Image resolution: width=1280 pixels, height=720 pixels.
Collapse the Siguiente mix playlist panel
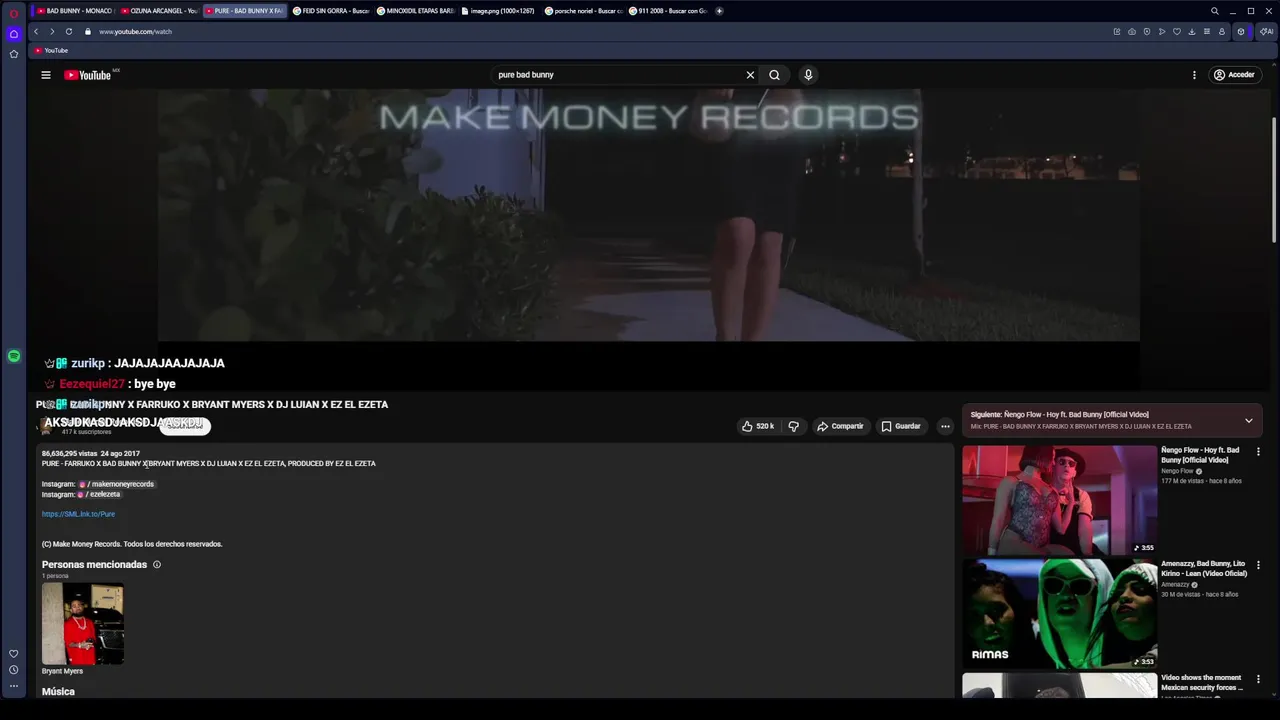pyautogui.click(x=1248, y=420)
